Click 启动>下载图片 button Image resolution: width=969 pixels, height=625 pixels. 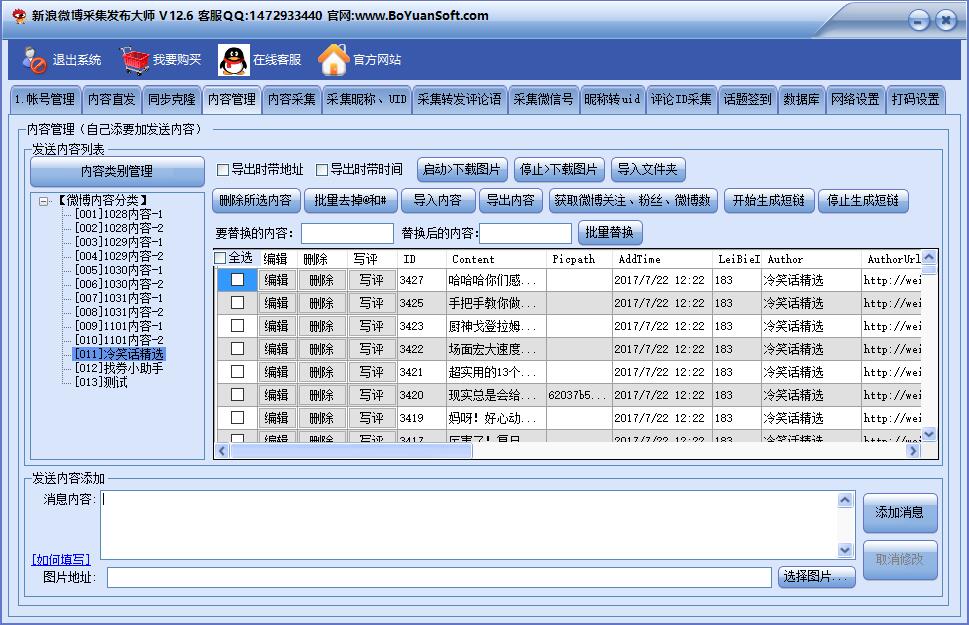click(462, 169)
